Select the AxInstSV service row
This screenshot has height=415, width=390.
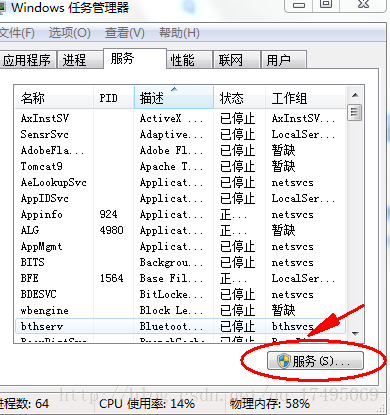pyautogui.click(x=180, y=118)
